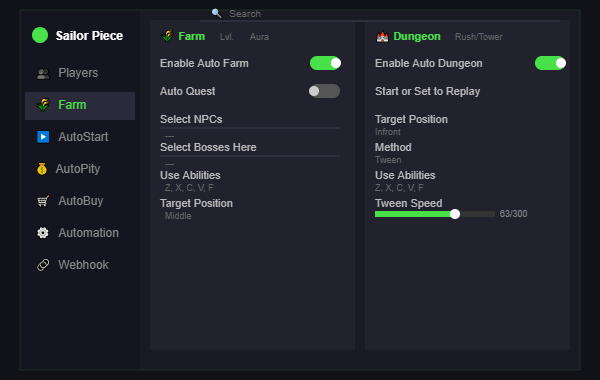The width and height of the screenshot is (600, 380).
Task: Click the Farm corn icon in sidebar
Action: pos(43,105)
